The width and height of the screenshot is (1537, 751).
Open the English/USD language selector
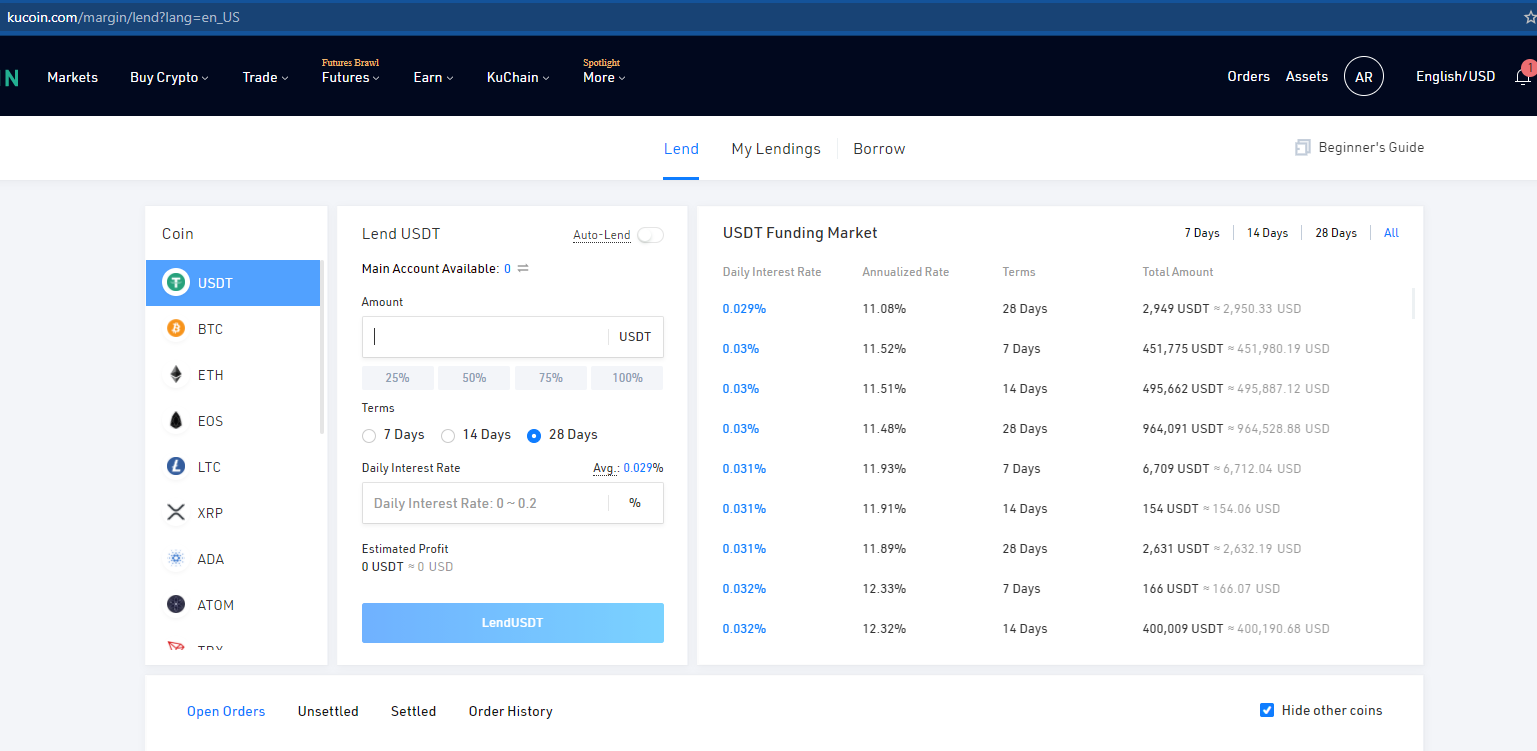click(x=1455, y=77)
